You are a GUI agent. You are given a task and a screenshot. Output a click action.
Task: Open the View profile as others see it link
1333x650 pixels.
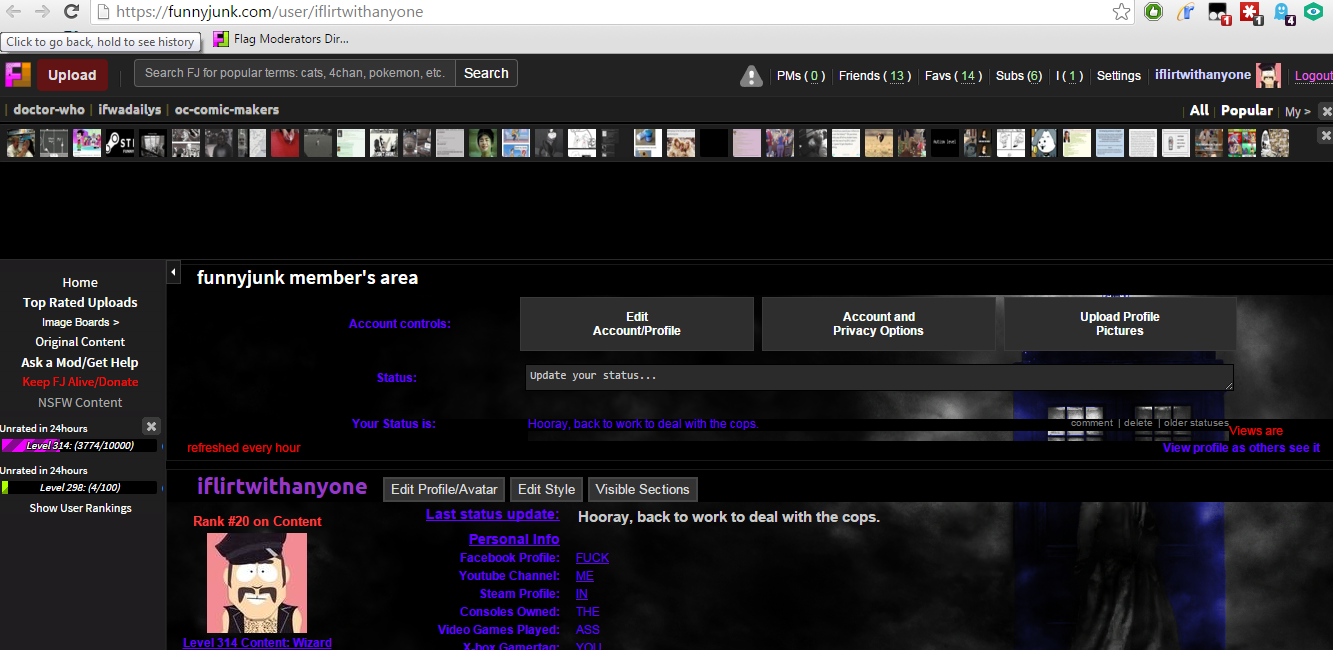coord(1240,448)
